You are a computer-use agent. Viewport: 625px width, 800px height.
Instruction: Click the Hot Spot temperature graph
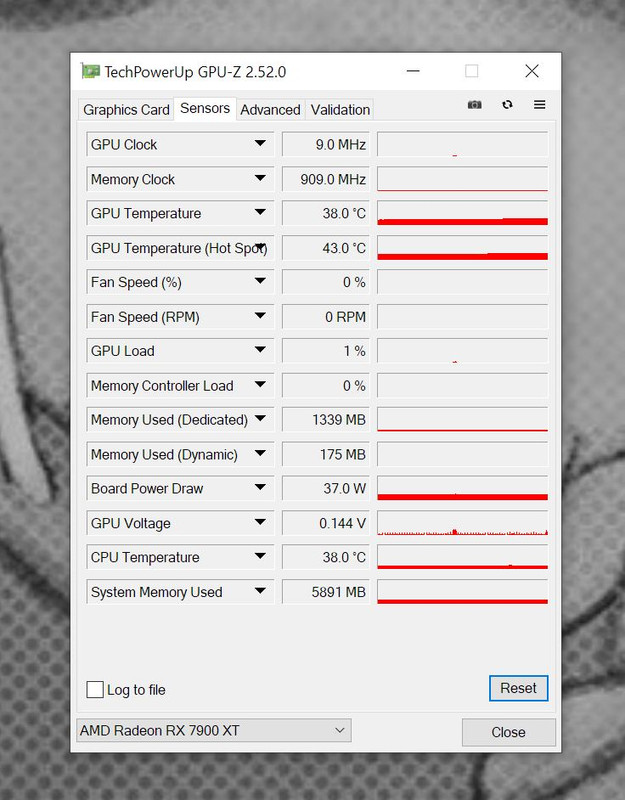click(462, 248)
